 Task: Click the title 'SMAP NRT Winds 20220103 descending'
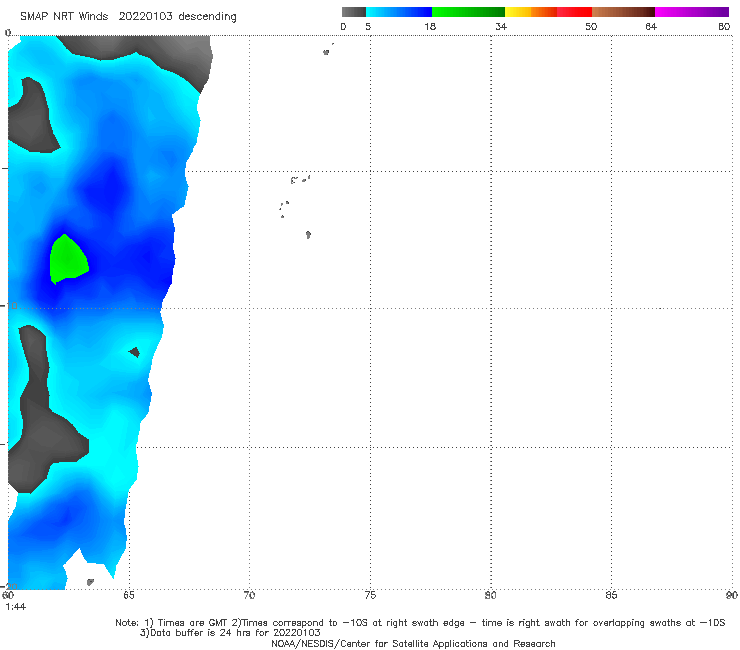tap(128, 16)
